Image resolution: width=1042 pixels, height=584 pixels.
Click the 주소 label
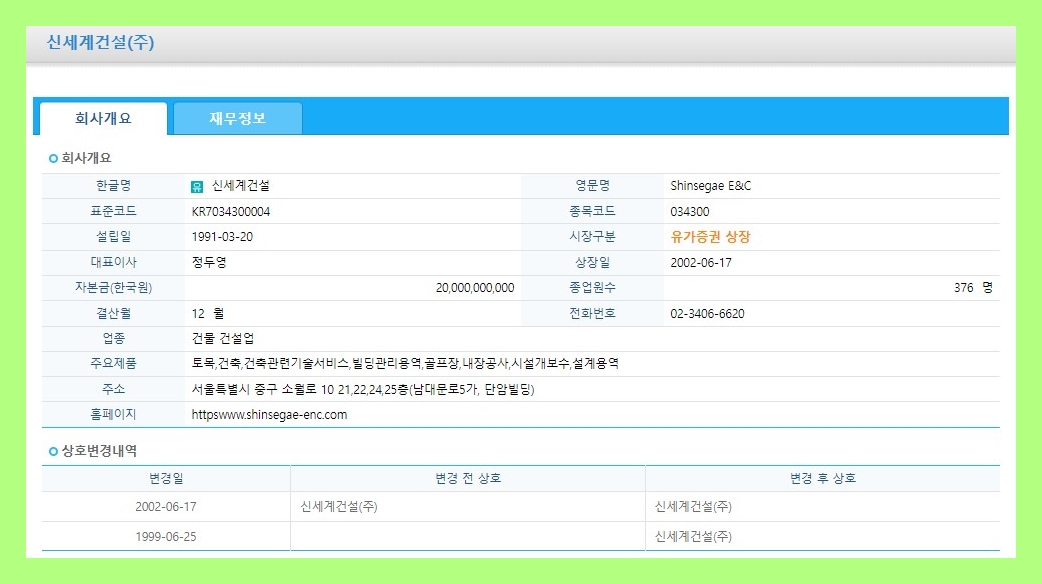(114, 389)
